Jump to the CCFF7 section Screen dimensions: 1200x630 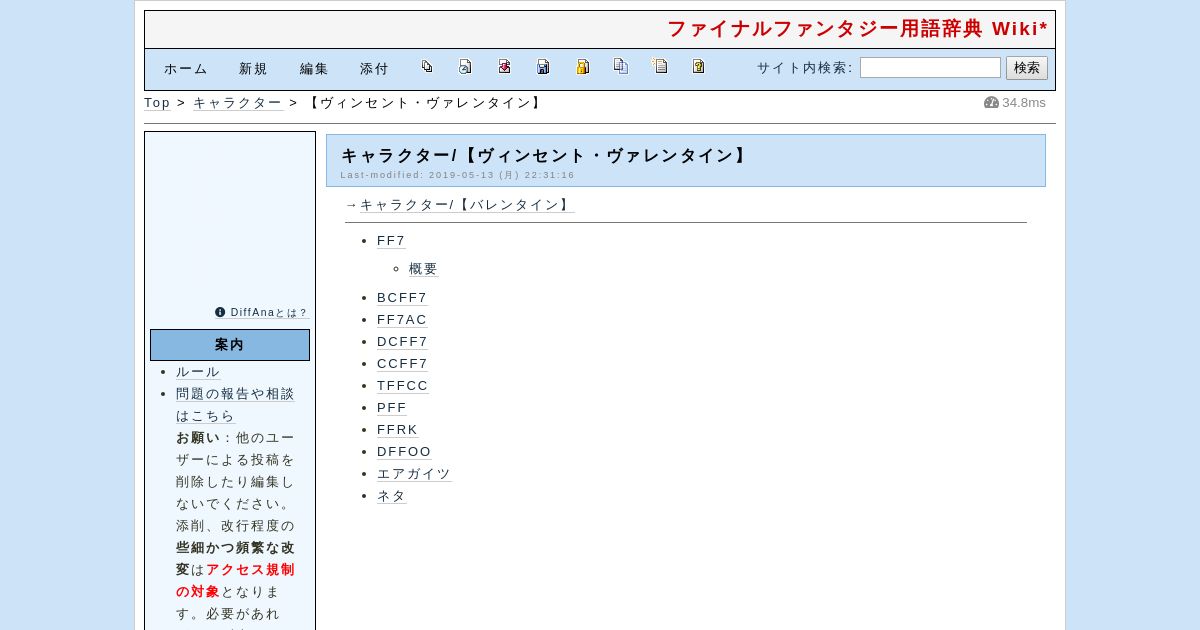click(403, 364)
